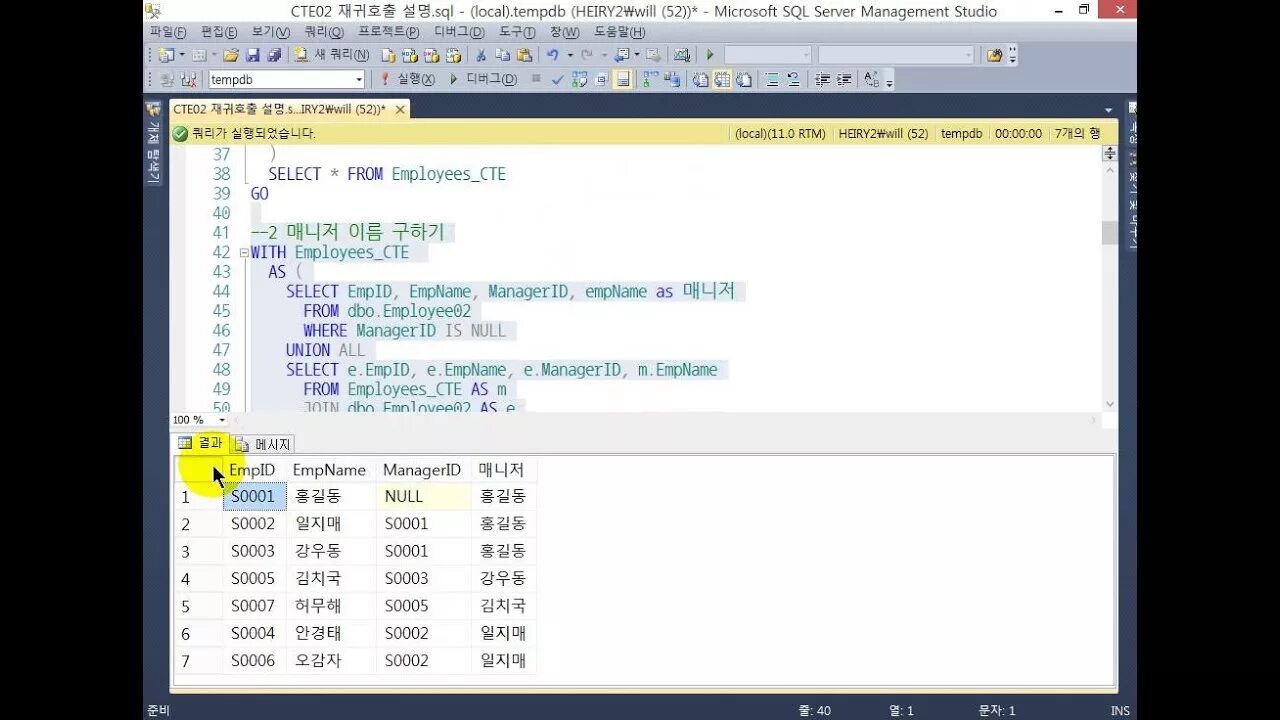Click the 새 쿼리(N) button
Image resolution: width=1280 pixels, height=720 pixels.
coord(334,55)
